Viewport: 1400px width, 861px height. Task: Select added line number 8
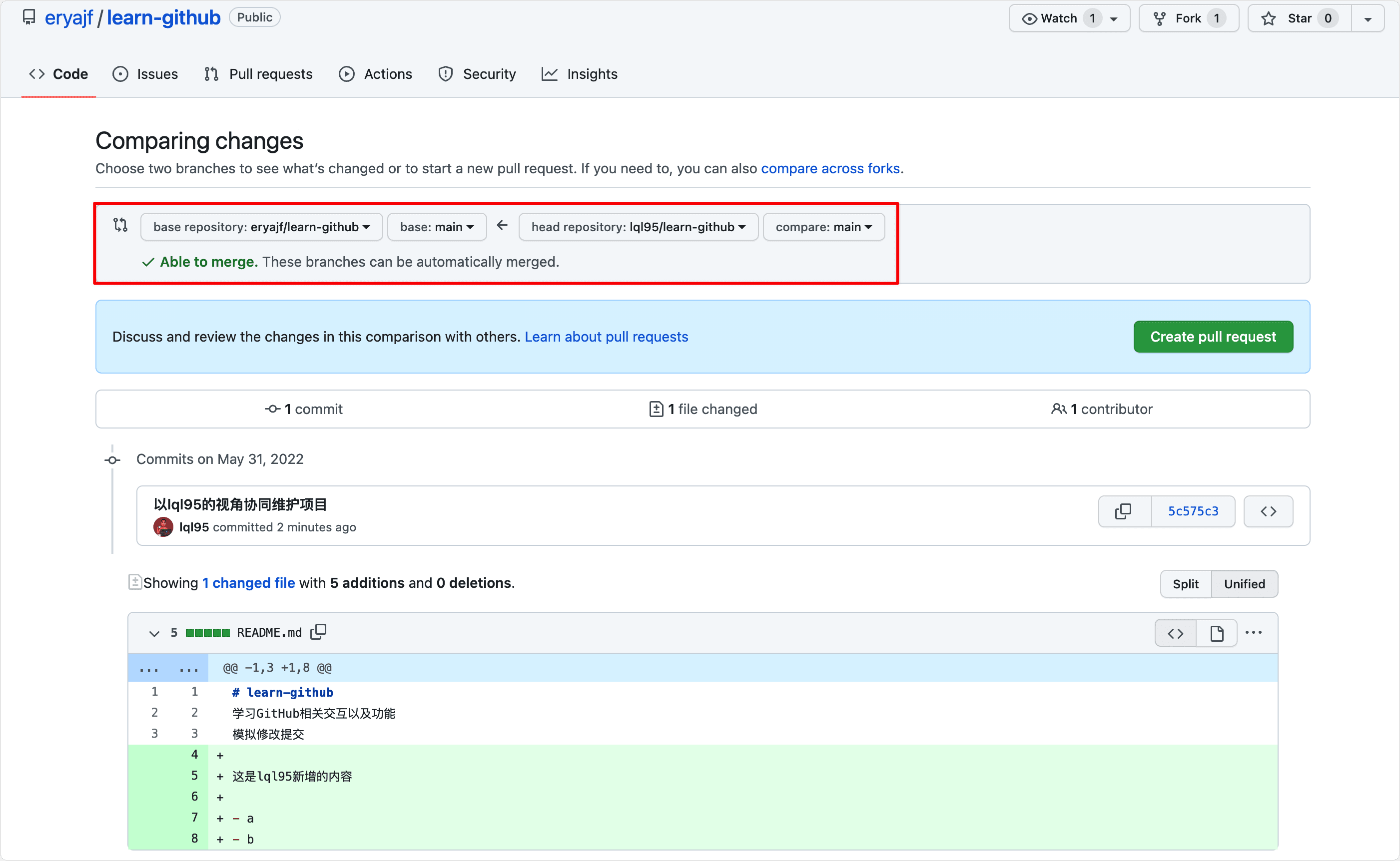coord(194,838)
